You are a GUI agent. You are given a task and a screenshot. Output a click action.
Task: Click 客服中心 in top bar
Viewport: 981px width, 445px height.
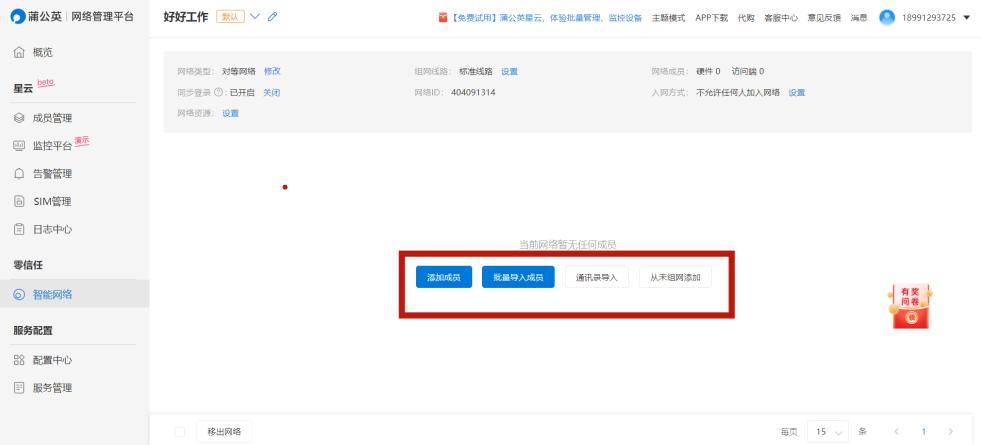pos(781,18)
